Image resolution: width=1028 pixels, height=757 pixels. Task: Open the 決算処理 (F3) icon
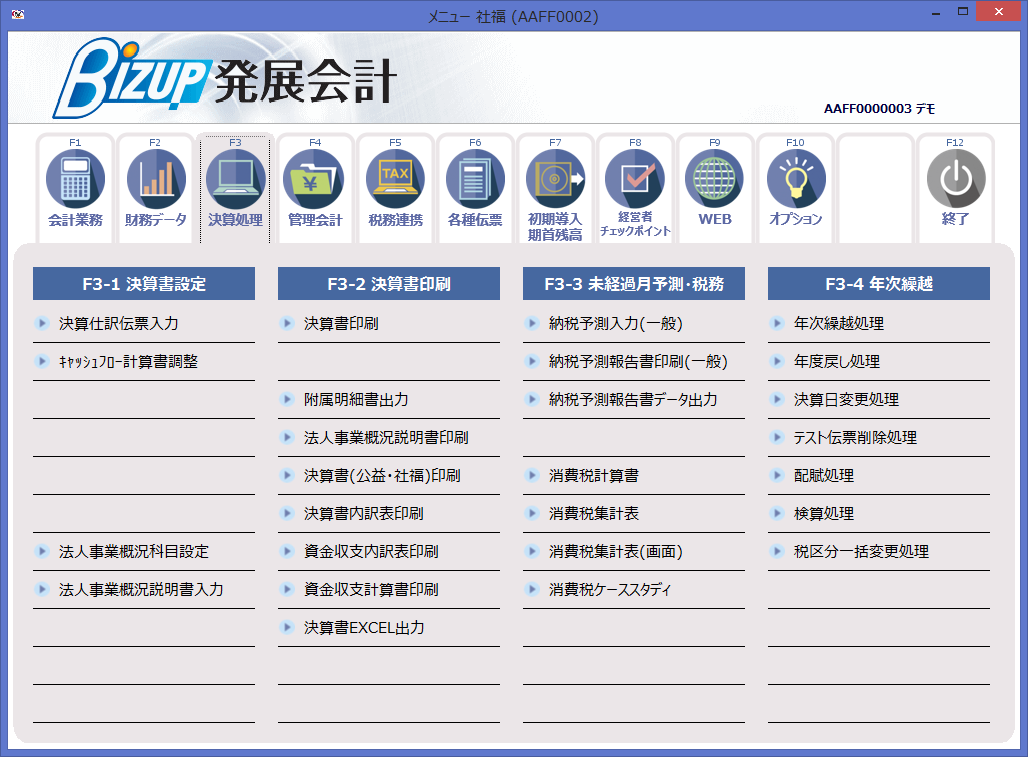coord(236,188)
